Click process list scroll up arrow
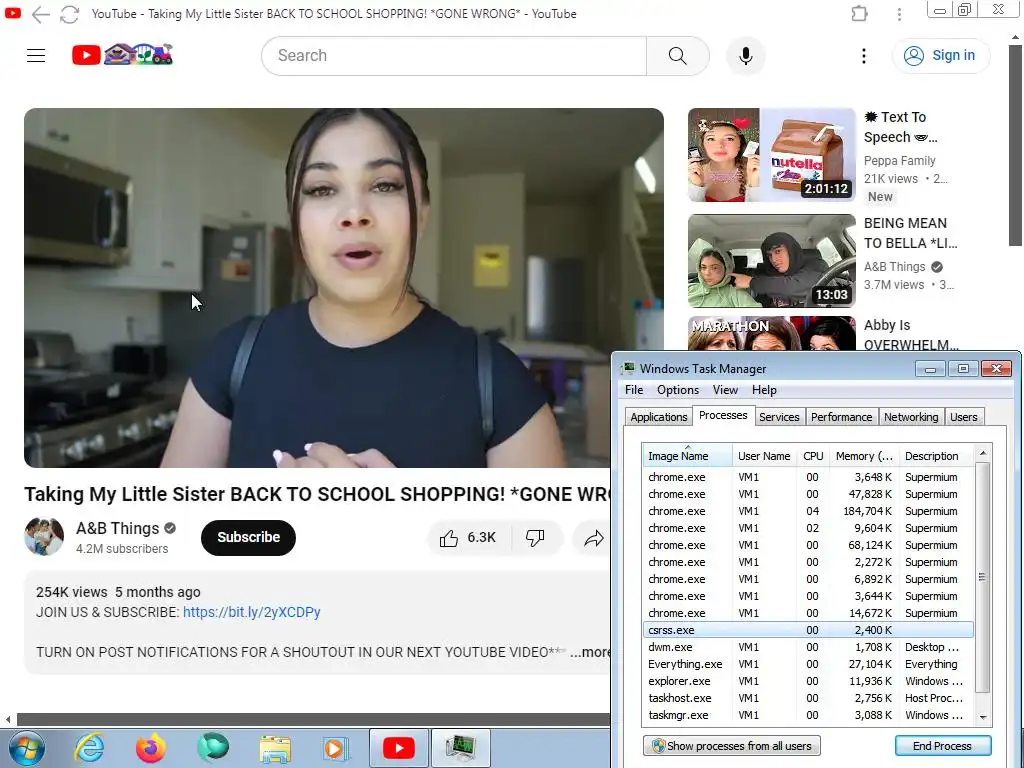 click(983, 453)
